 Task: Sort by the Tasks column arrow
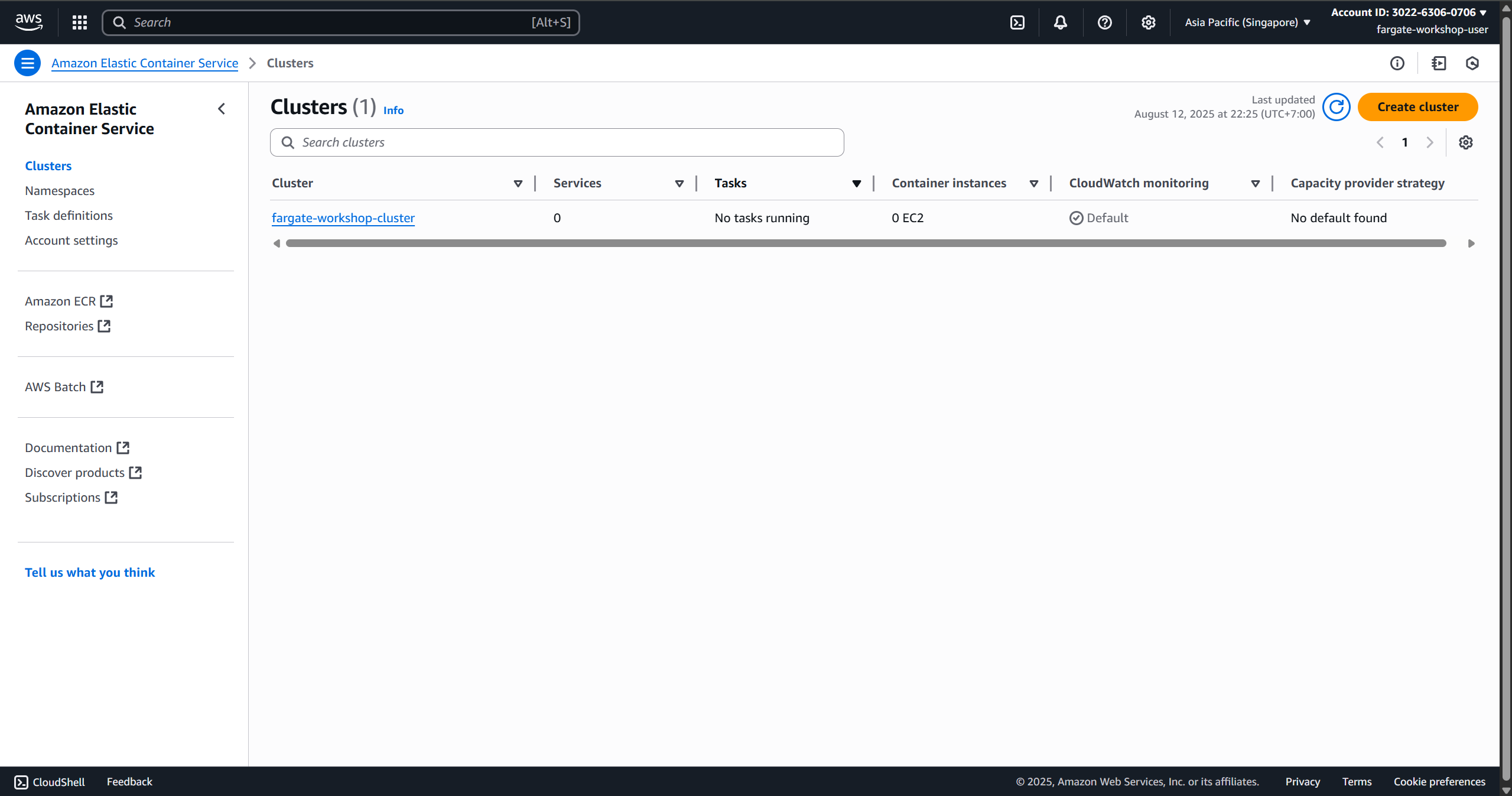click(x=857, y=184)
